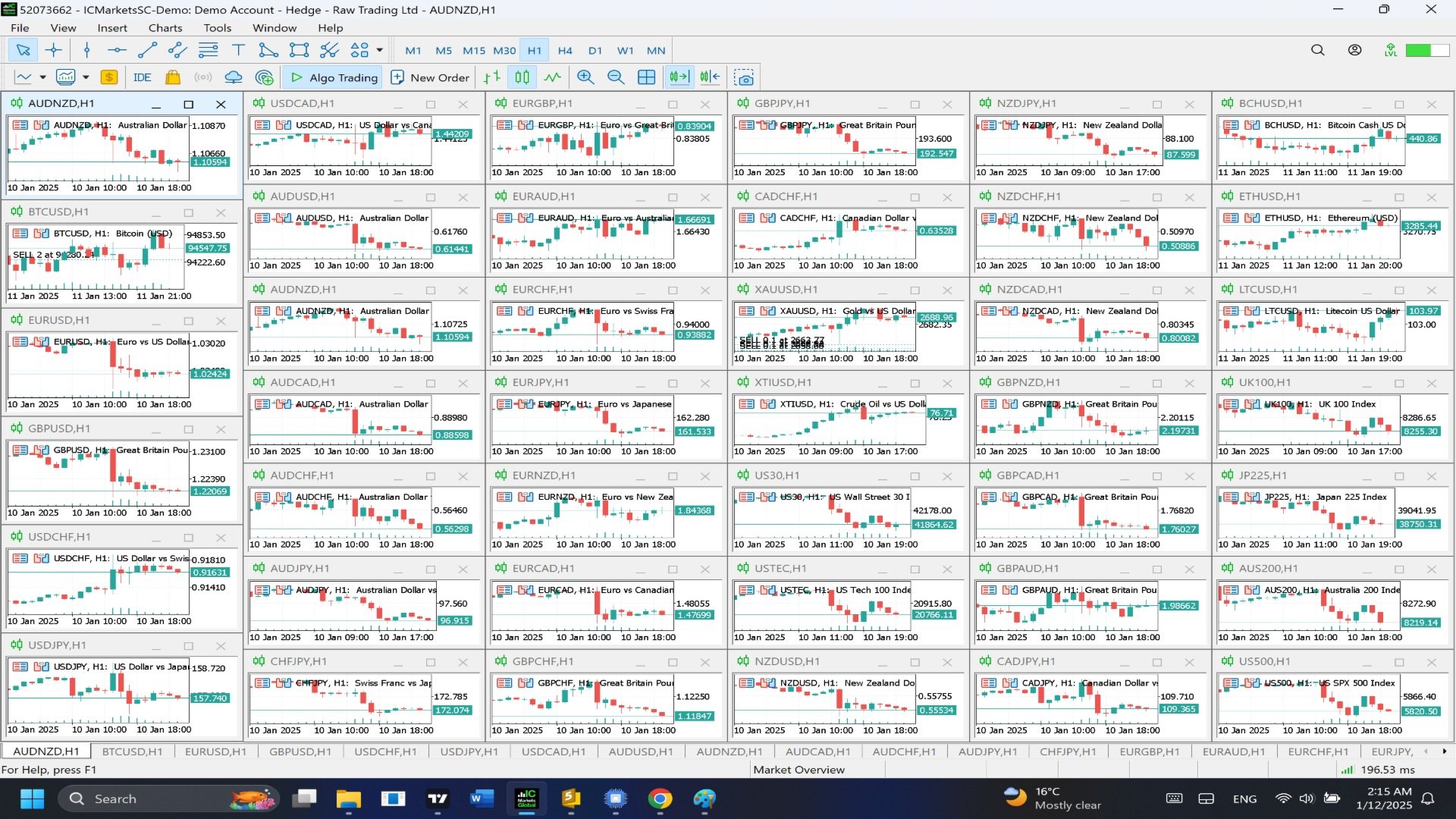The image size is (1456, 819).
Task: Expand the shapes objects dropdown arrow
Action: [x=380, y=50]
